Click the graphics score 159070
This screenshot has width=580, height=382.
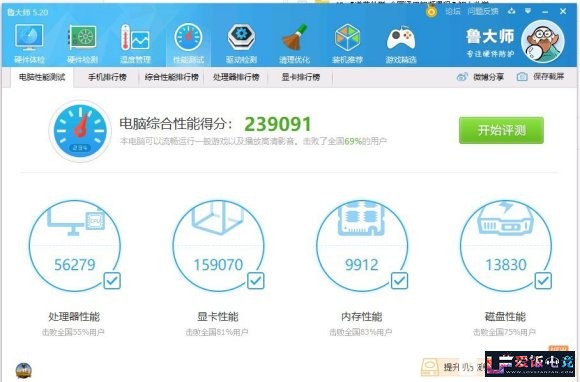click(x=218, y=265)
